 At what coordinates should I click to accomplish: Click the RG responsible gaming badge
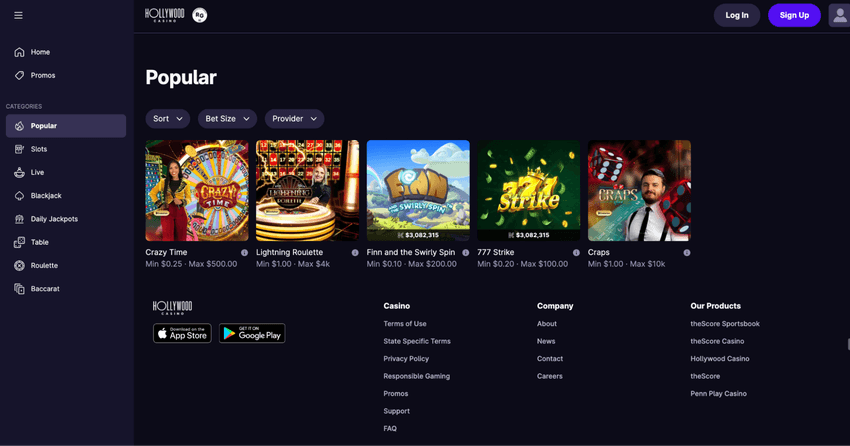(x=199, y=15)
